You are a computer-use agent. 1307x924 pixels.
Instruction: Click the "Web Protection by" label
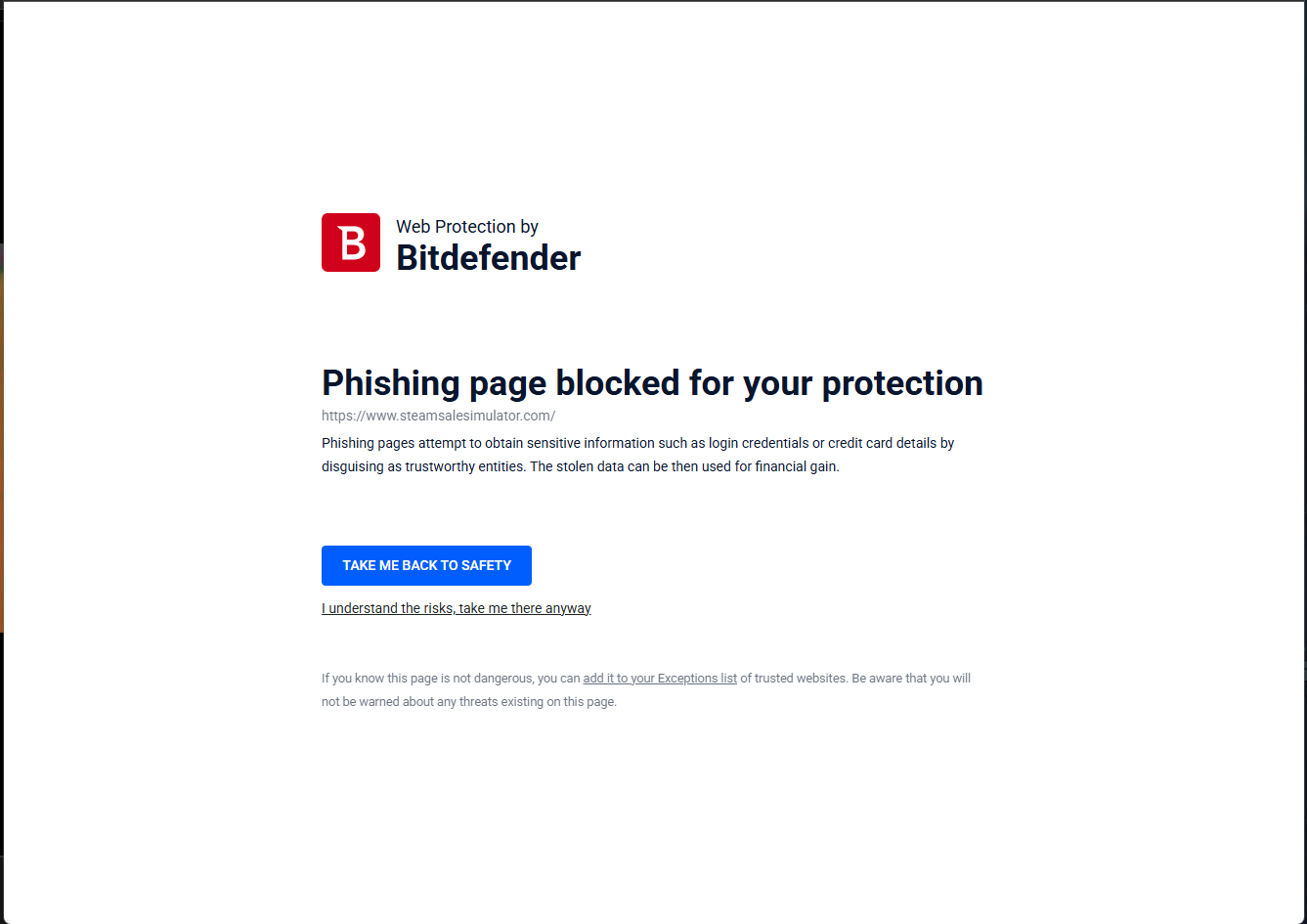coord(467,227)
